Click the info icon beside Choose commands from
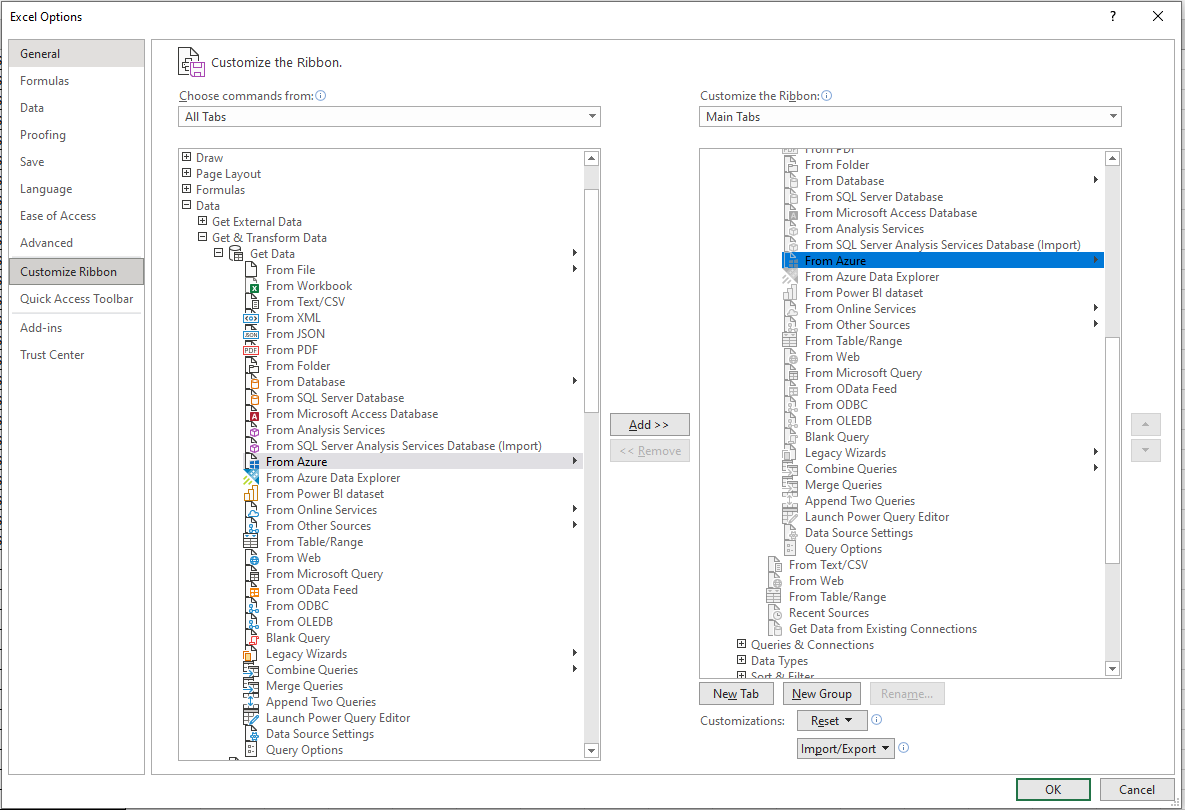1185x810 pixels. (320, 96)
